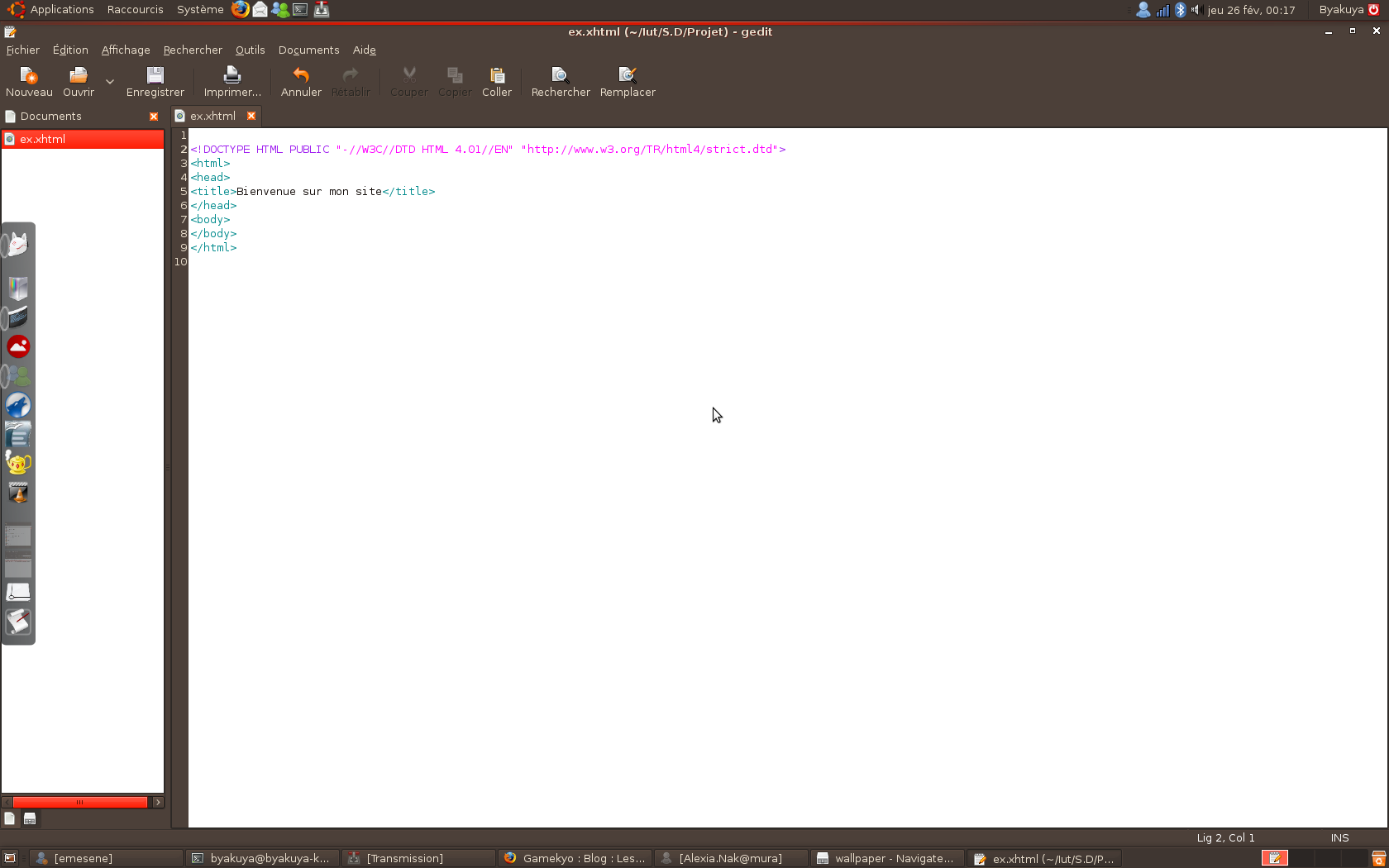Open the Affichage menu

coord(126,50)
